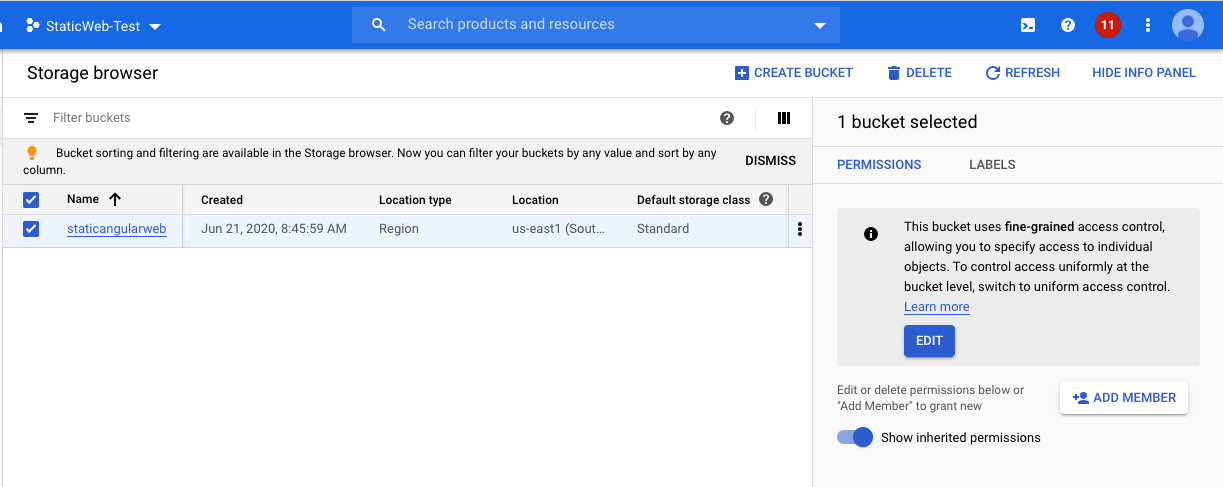Click the Filter buckets input field
This screenshot has width=1223, height=487.
(x=380, y=118)
